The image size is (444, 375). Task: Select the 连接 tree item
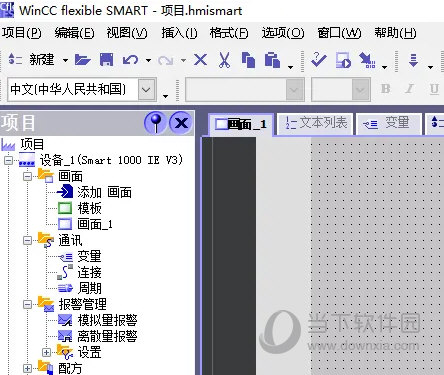(x=89, y=272)
